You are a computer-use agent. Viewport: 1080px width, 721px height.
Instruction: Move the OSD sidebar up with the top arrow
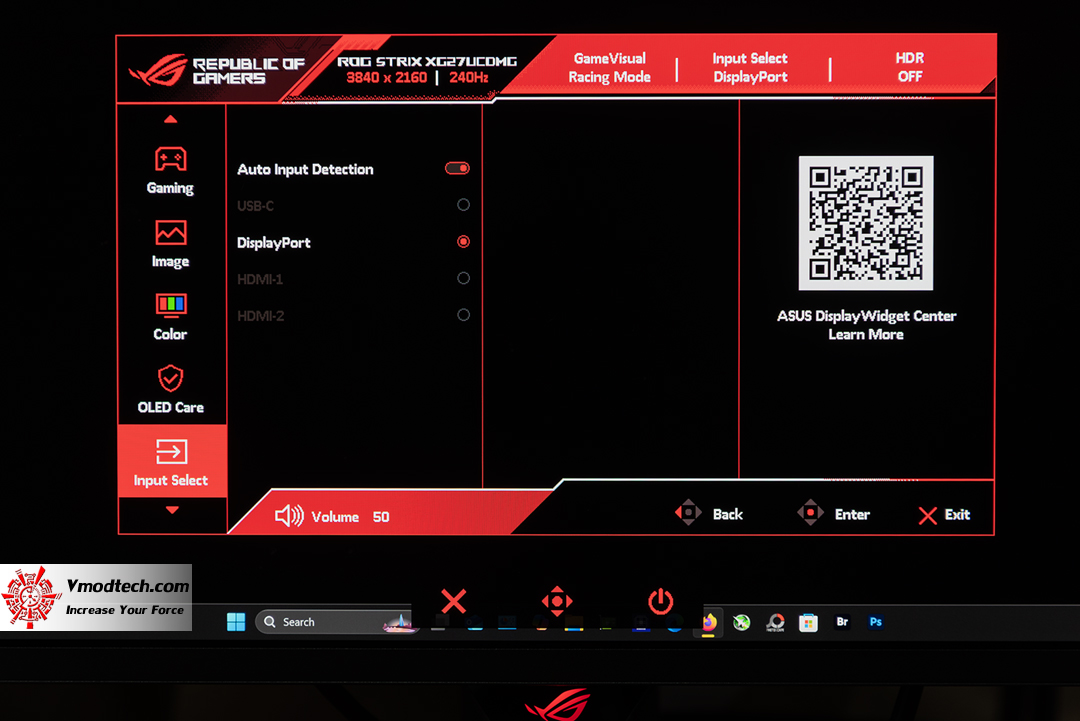click(x=171, y=119)
